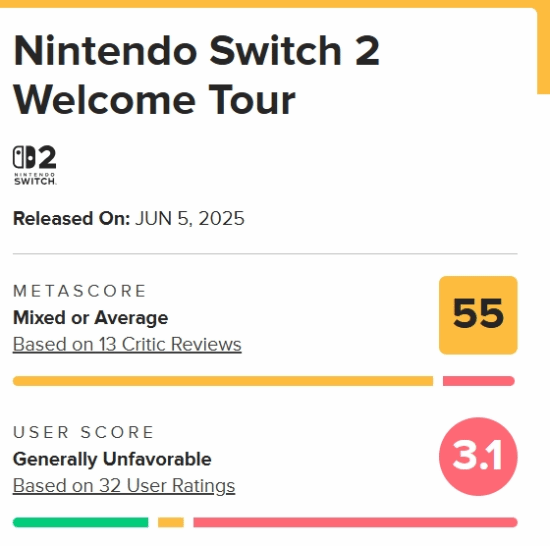The width and height of the screenshot is (550, 546).
Task: Click the green positive segment of user bar
Action: [80, 522]
